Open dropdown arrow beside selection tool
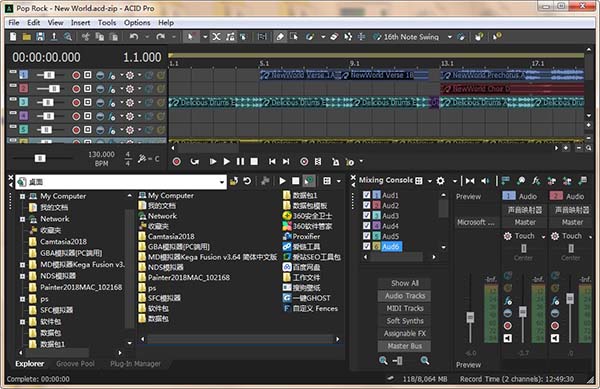 pyautogui.click(x=205, y=37)
